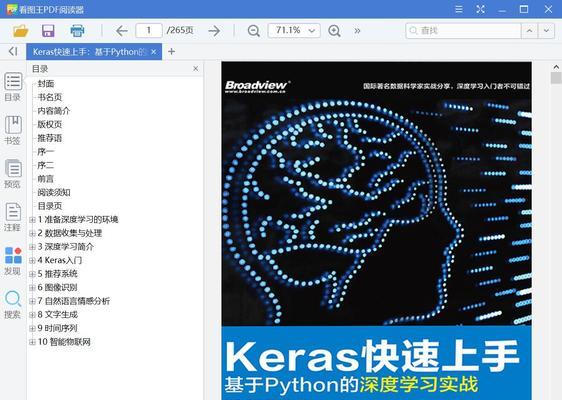
Task: Click the vertical scrollbar thumb of the document
Action: pos(556,78)
